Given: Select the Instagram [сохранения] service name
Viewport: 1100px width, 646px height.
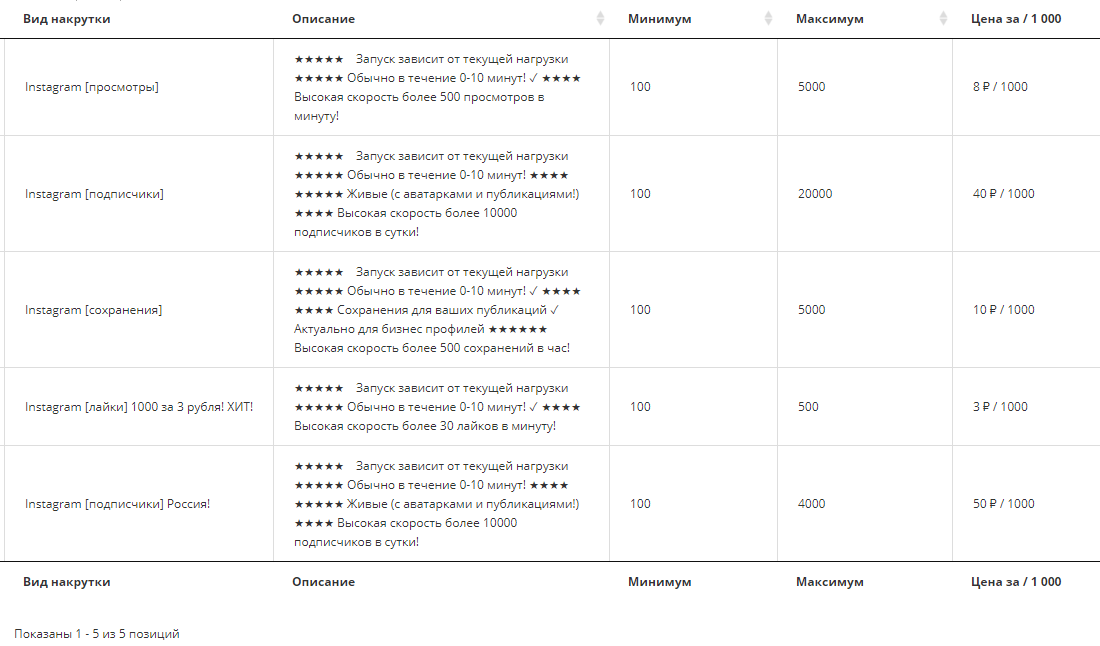Looking at the screenshot, I should tap(93, 310).
